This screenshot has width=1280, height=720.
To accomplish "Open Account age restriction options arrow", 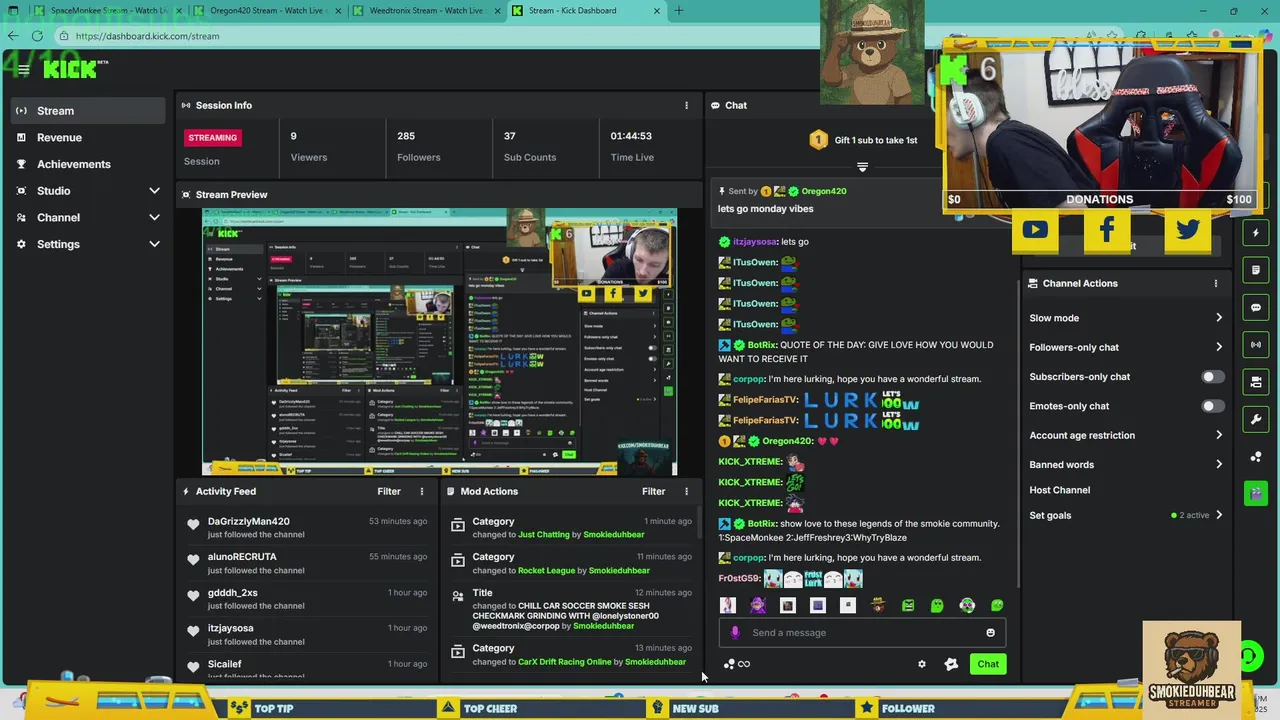I will (1218, 435).
